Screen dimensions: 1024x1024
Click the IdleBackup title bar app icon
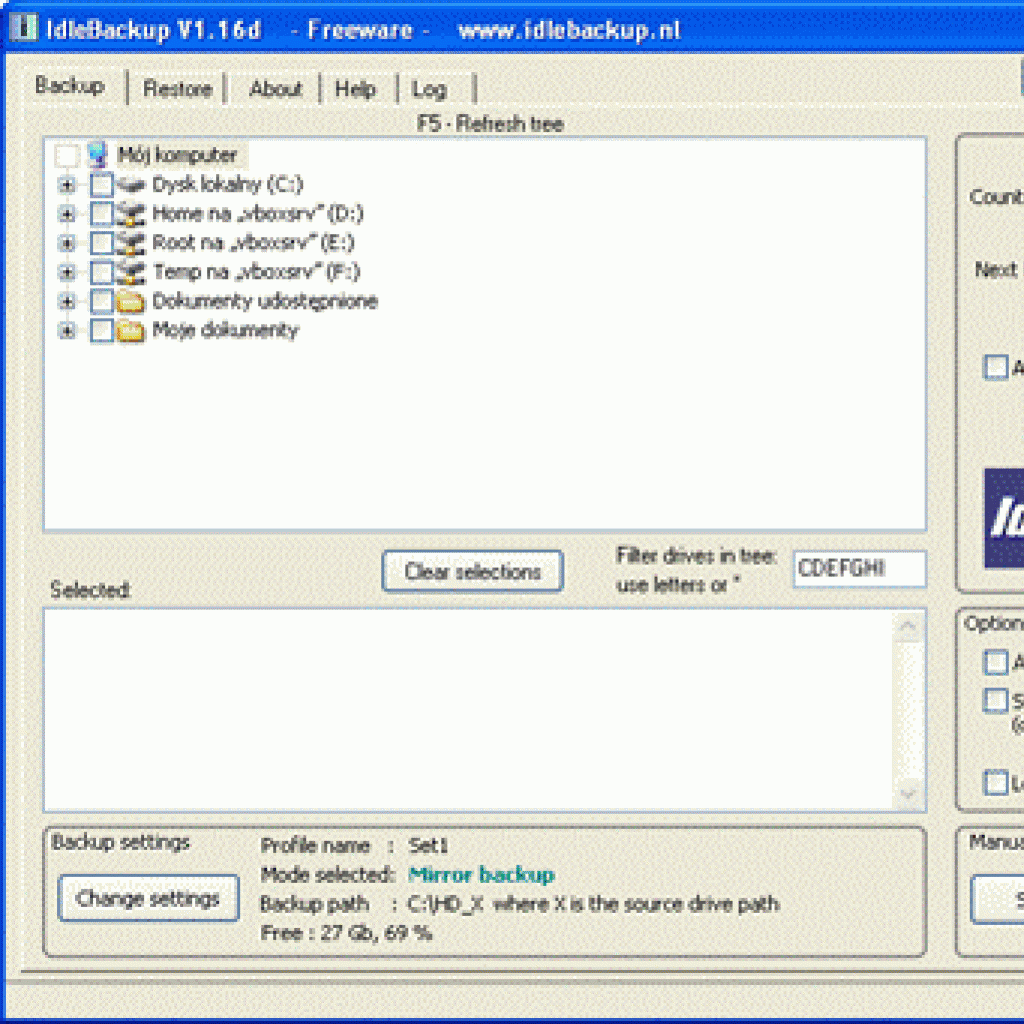point(24,27)
